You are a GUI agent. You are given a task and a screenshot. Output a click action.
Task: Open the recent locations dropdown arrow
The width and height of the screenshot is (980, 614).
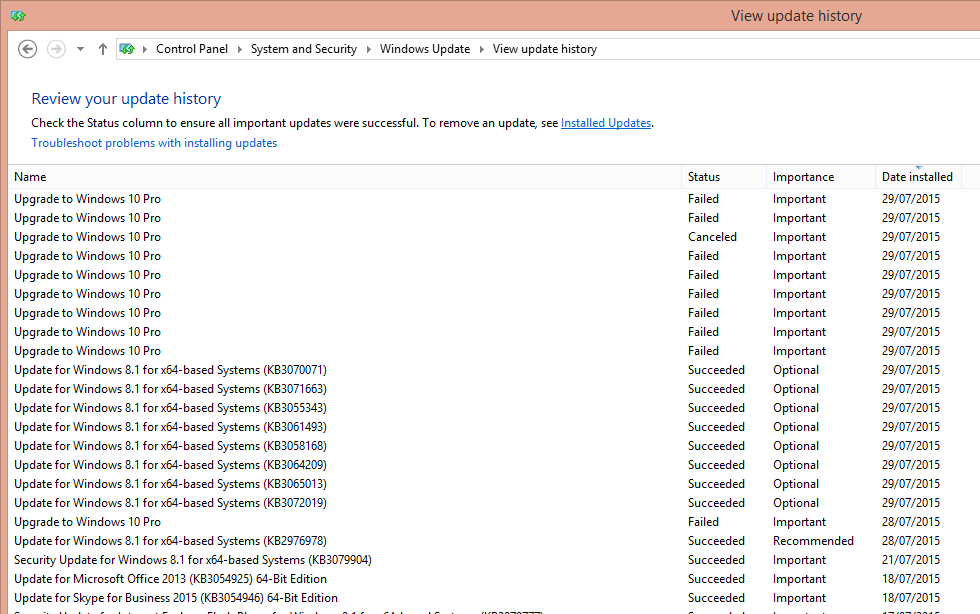80,49
